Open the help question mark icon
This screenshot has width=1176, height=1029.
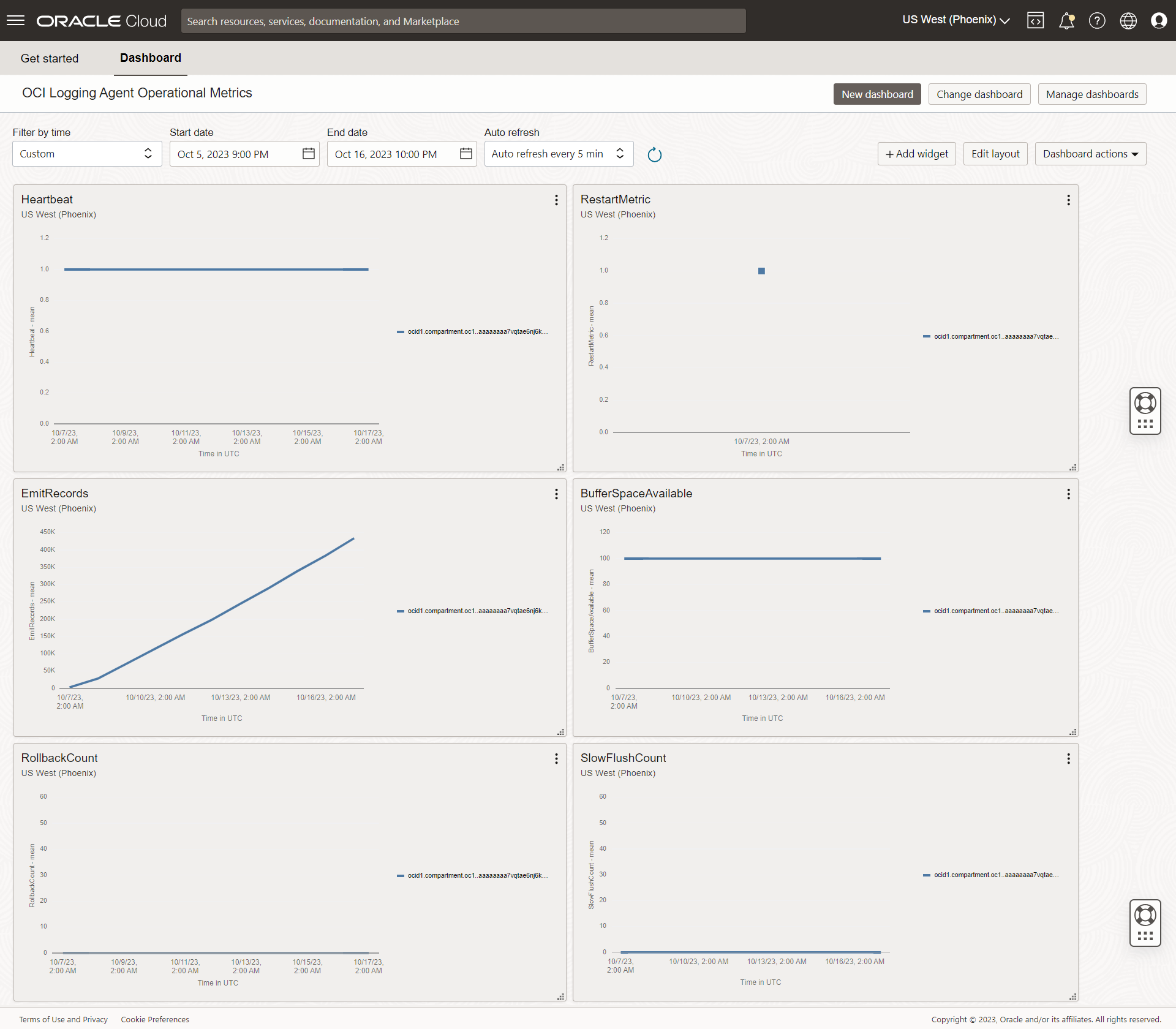click(1097, 20)
